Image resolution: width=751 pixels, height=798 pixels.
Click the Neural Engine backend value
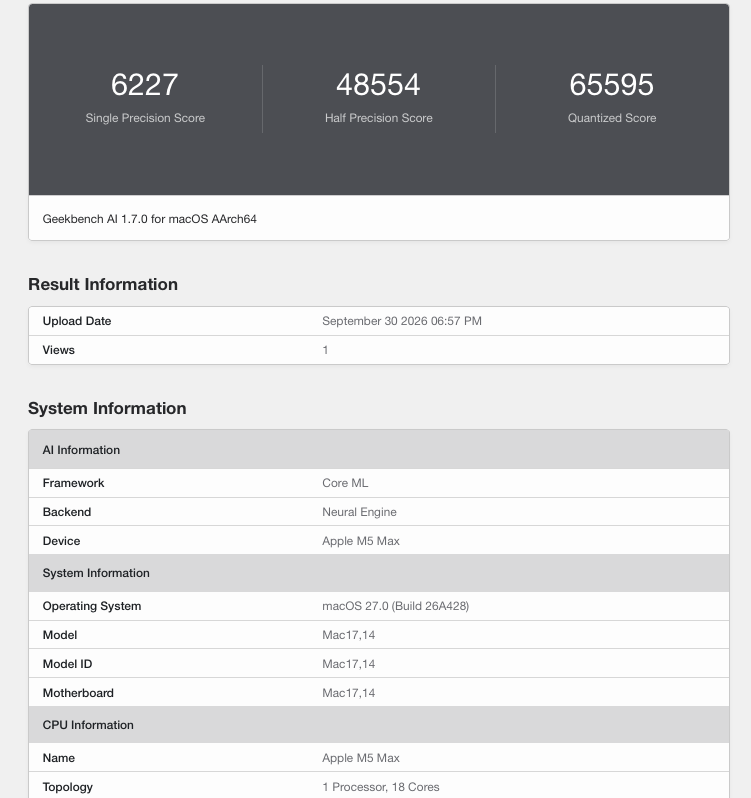coord(359,512)
